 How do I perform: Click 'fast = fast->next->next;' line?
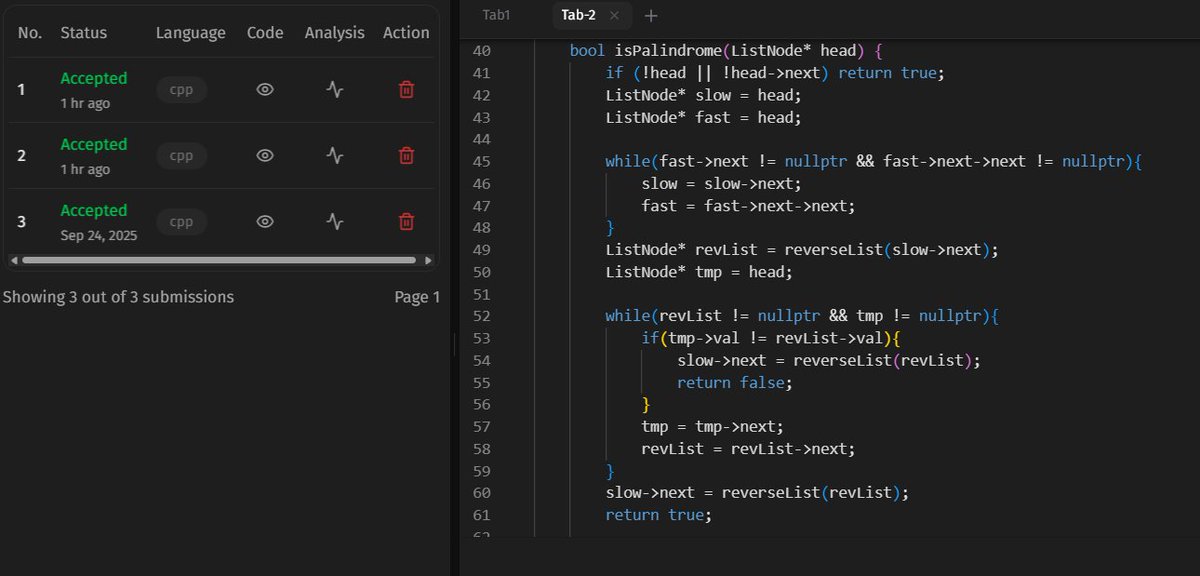click(749, 206)
